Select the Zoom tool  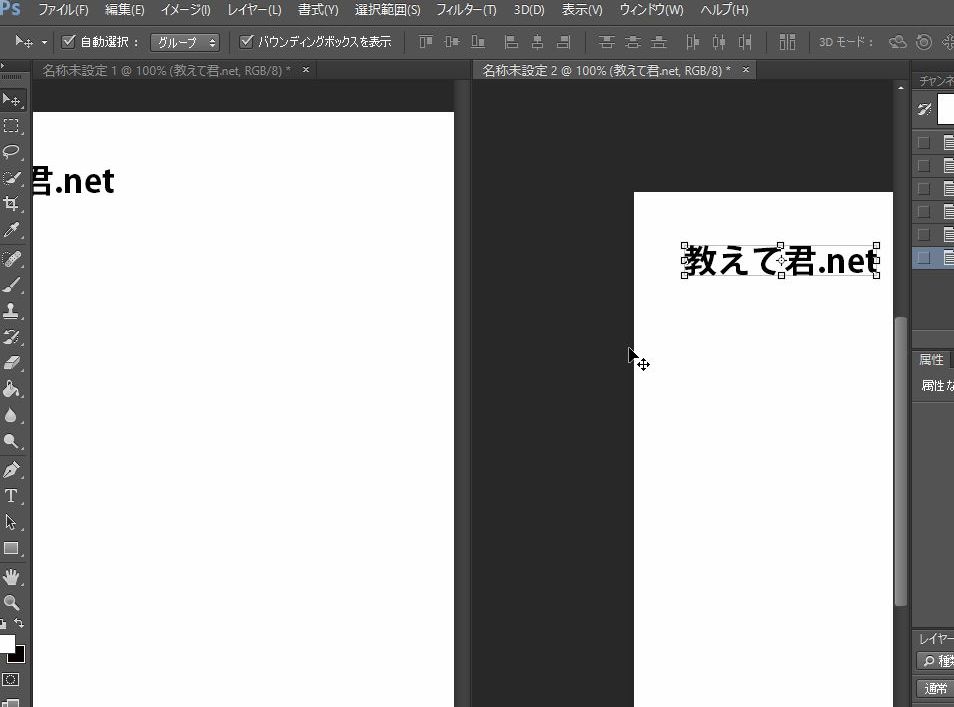click(x=11, y=603)
